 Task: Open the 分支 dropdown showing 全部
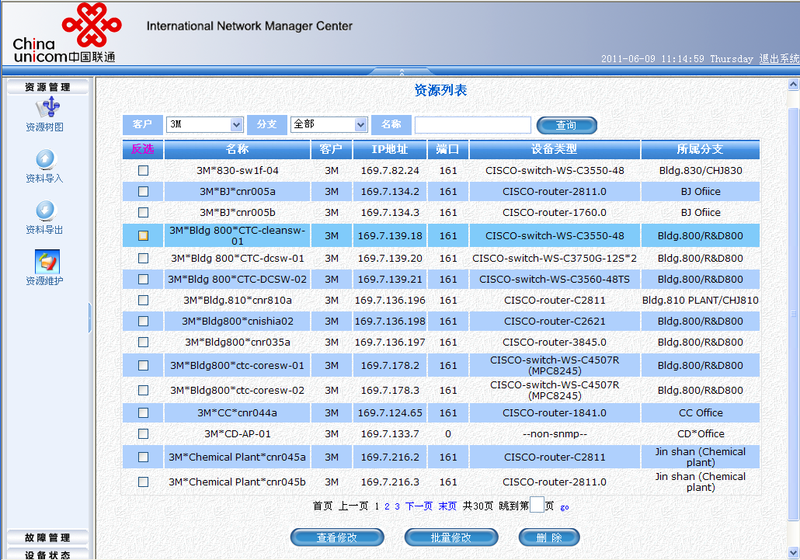[x=329, y=124]
